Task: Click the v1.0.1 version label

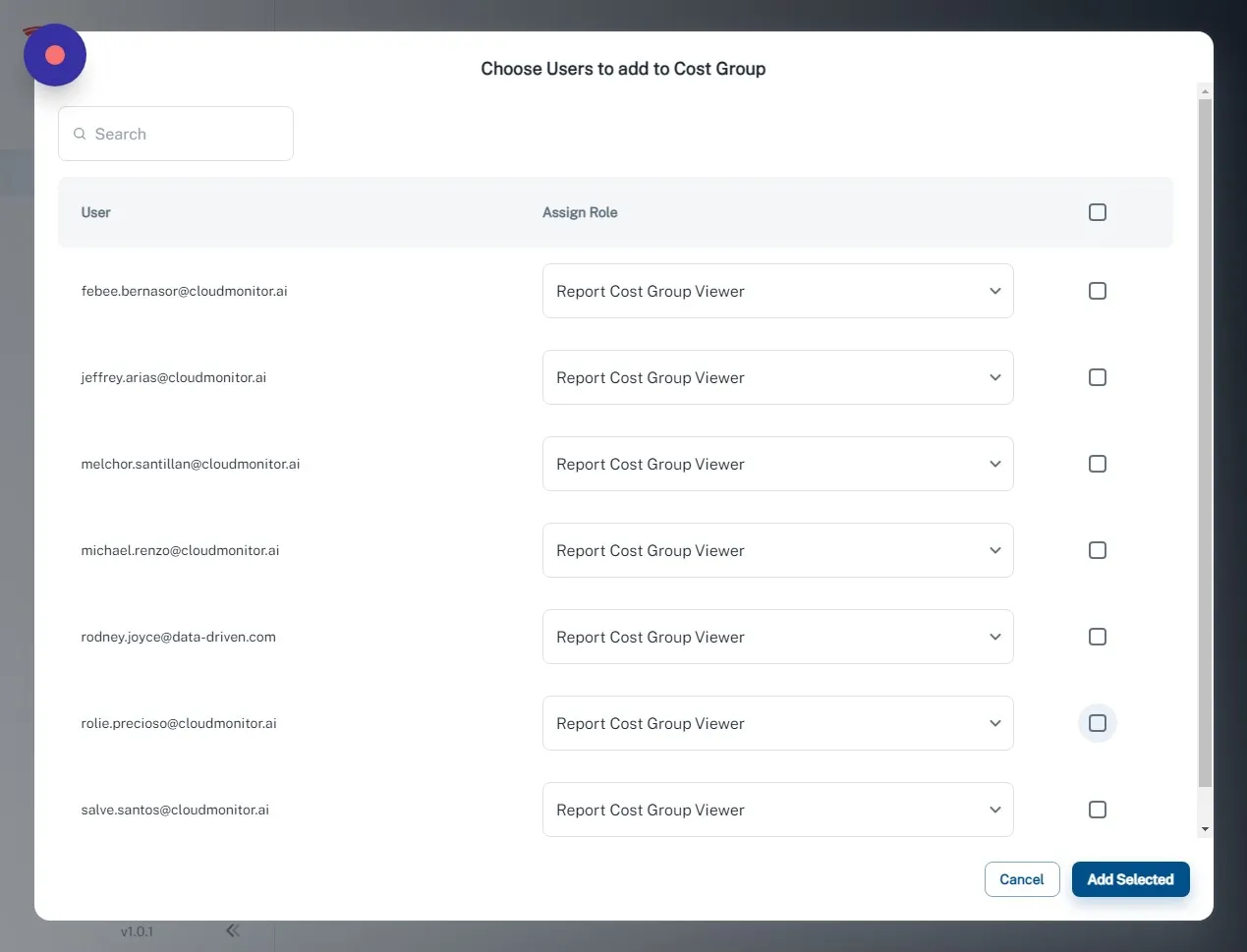Action: 137,931
